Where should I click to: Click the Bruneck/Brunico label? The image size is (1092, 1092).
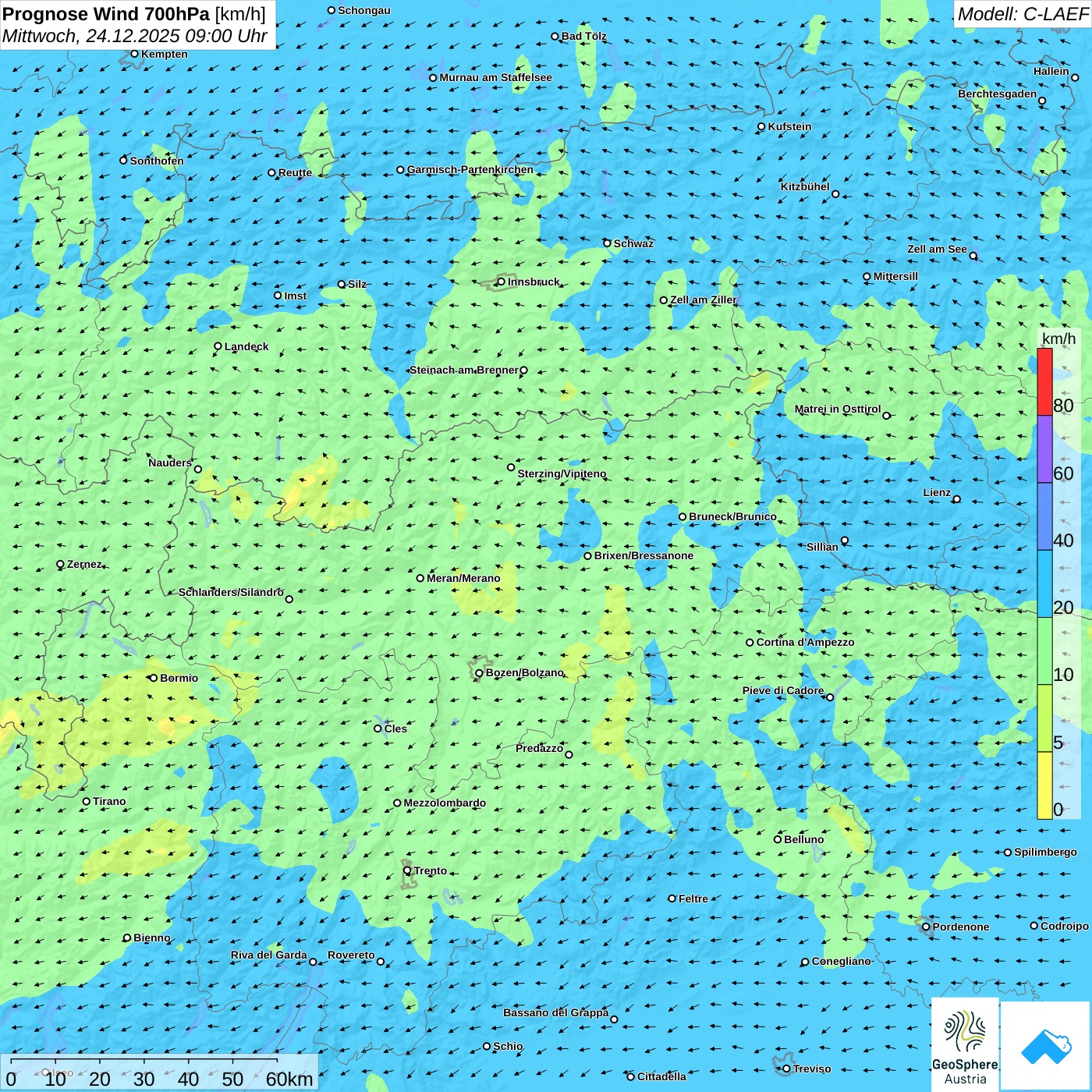[732, 516]
